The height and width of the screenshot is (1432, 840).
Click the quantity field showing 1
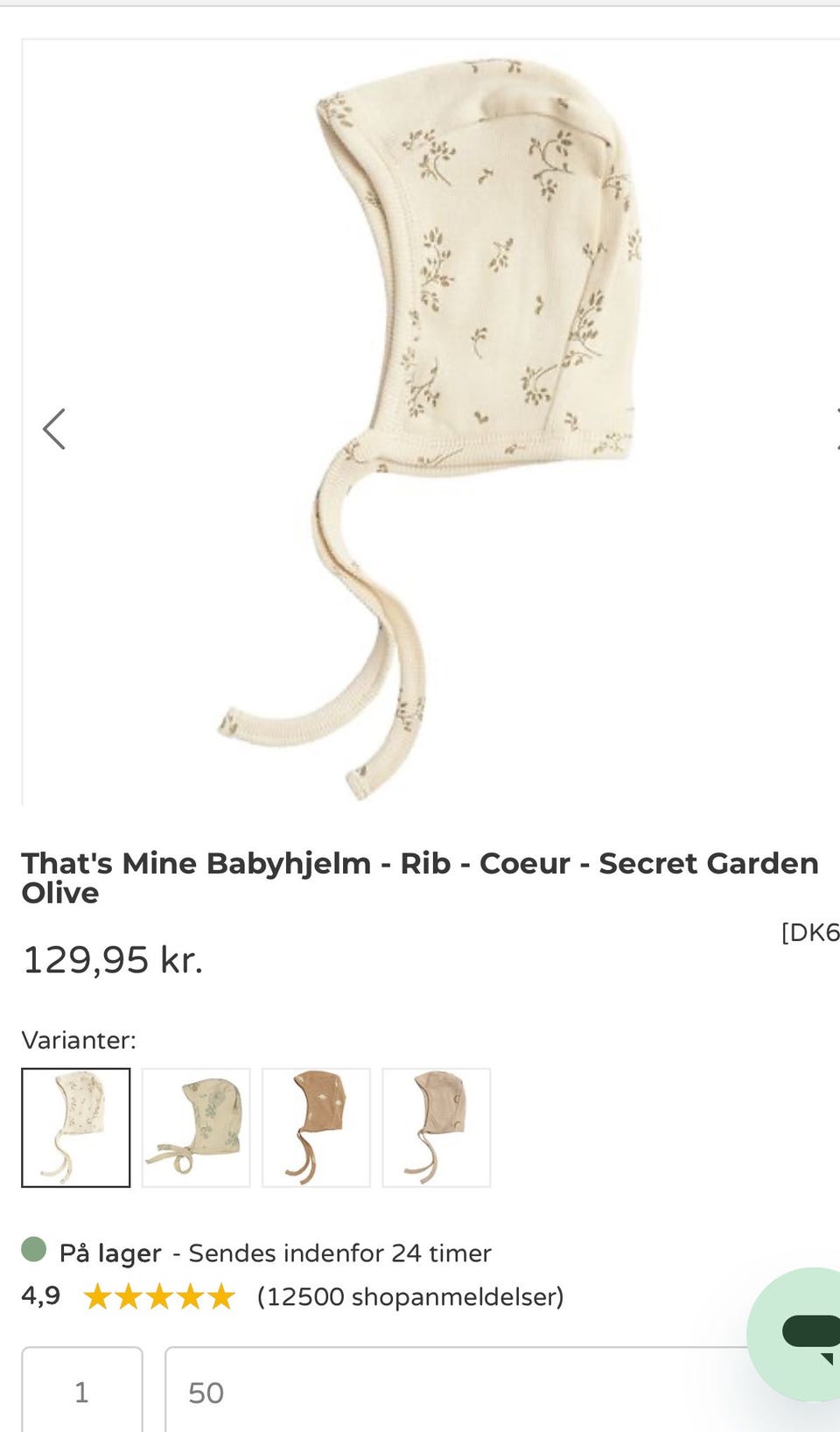coord(82,1389)
